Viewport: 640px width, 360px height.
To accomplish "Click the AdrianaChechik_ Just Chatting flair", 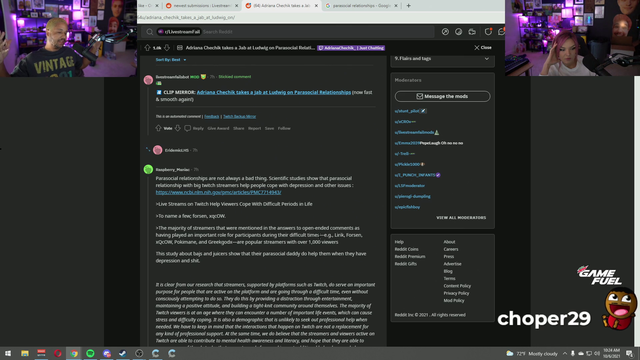I will pyautogui.click(x=351, y=48).
